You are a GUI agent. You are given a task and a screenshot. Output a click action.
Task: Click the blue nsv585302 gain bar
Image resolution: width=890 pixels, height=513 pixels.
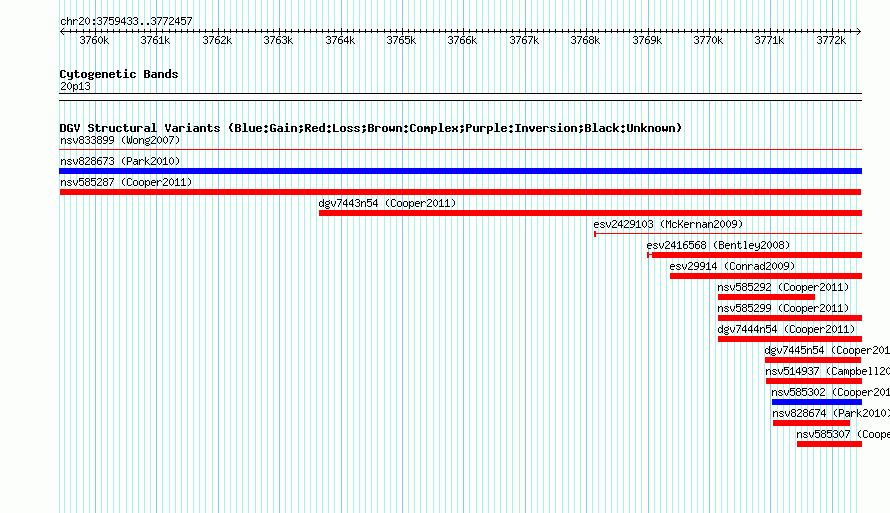pos(817,402)
